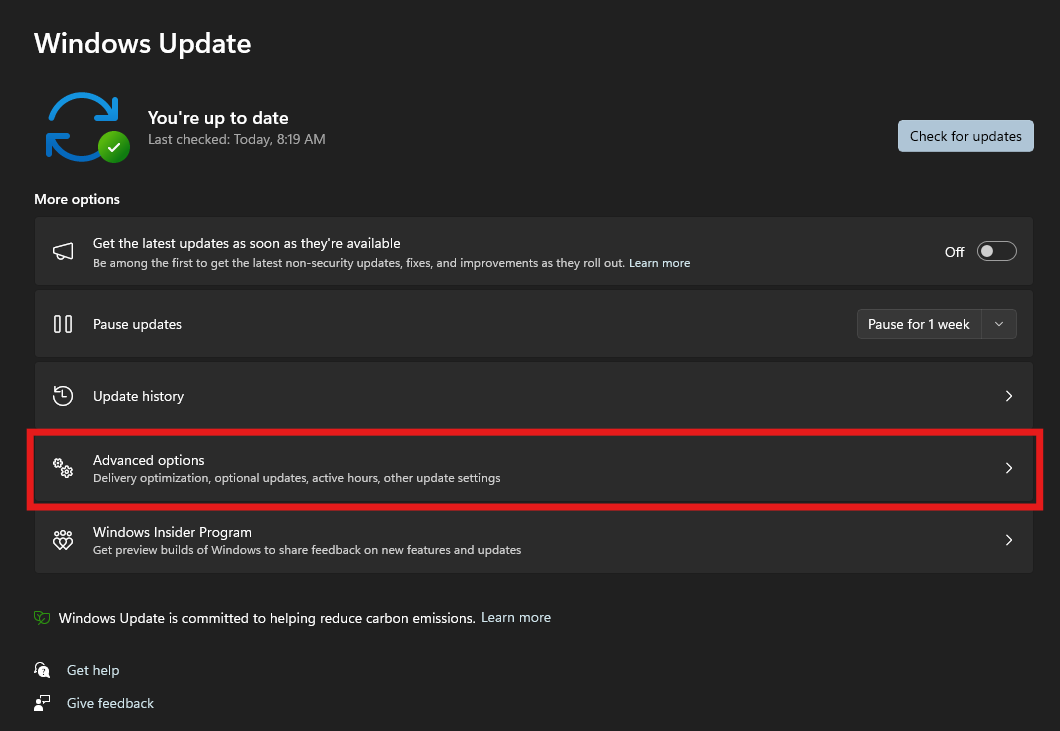This screenshot has width=1060, height=731.
Task: Open Windows Insider Program via its chevron
Action: tap(1009, 540)
